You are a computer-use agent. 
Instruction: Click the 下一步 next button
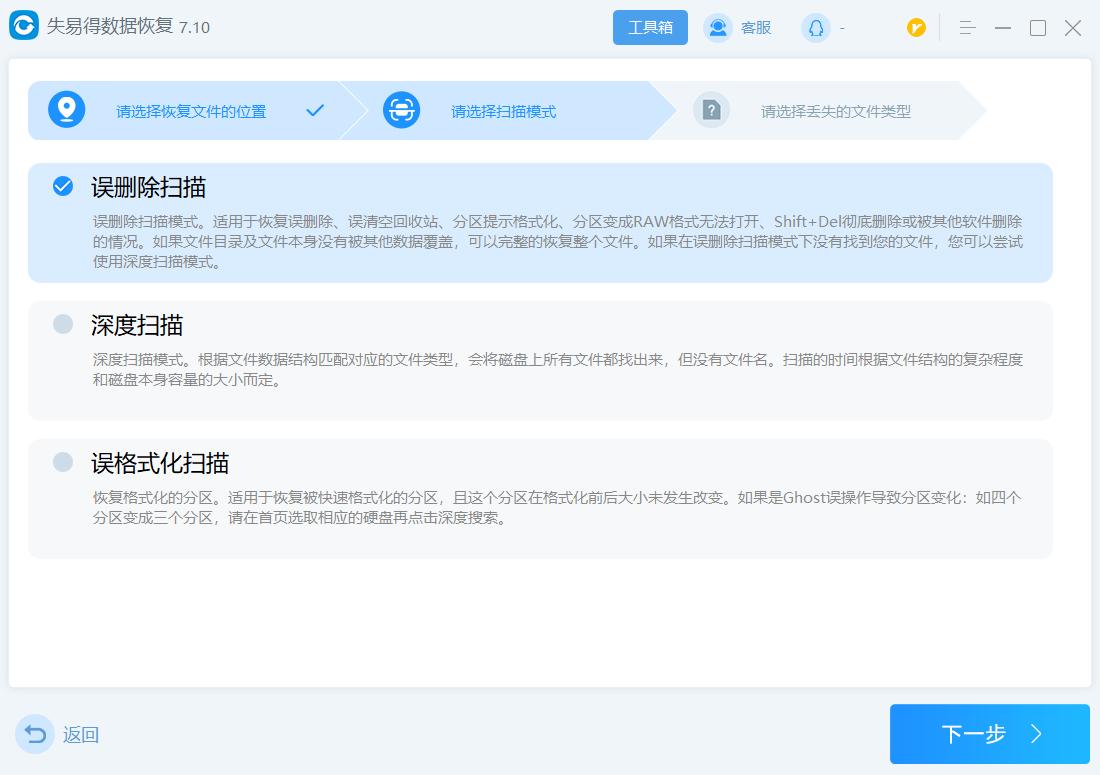pyautogui.click(x=988, y=734)
